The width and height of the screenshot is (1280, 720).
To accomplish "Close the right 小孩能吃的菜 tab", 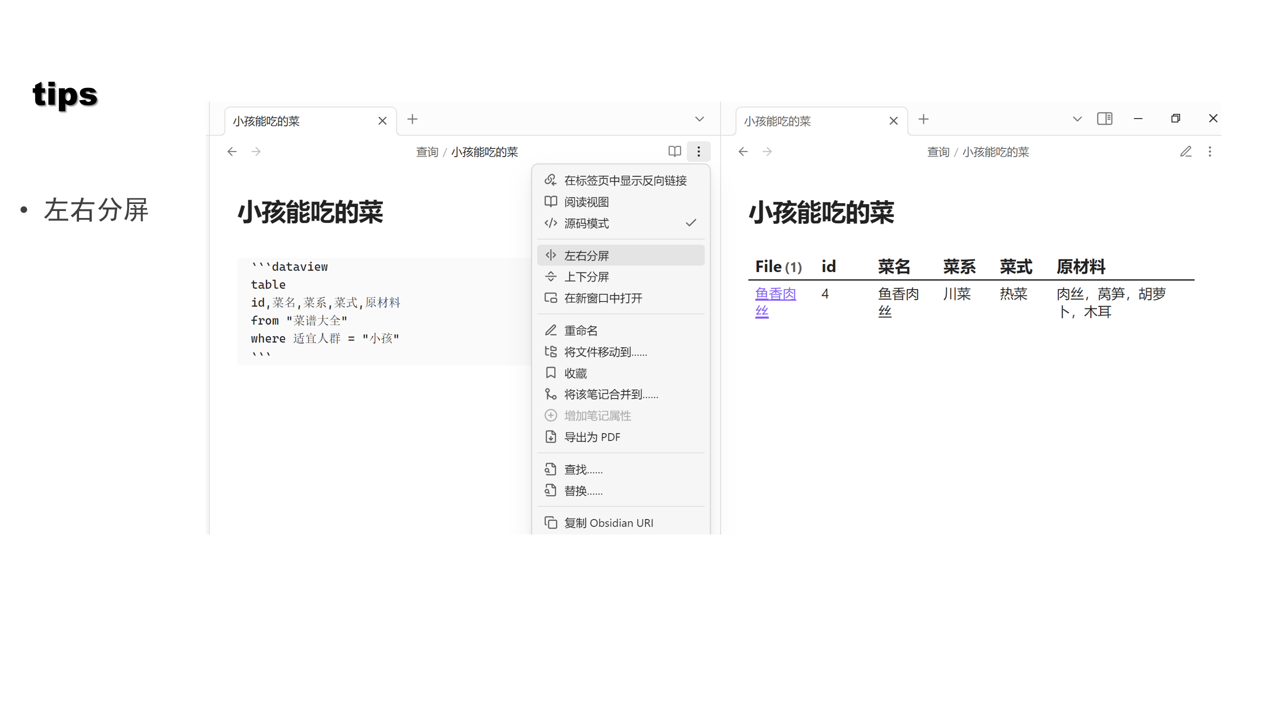I will coord(893,121).
